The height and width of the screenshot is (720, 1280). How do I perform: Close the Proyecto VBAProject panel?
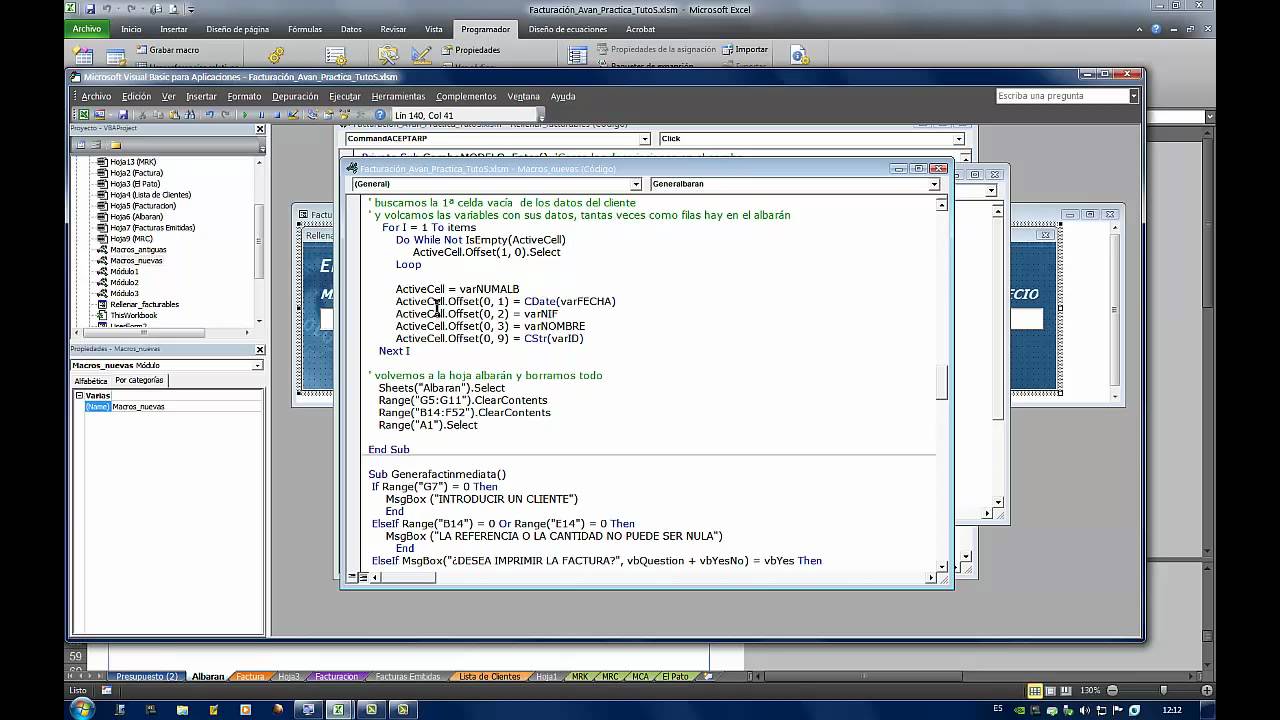pyautogui.click(x=260, y=129)
